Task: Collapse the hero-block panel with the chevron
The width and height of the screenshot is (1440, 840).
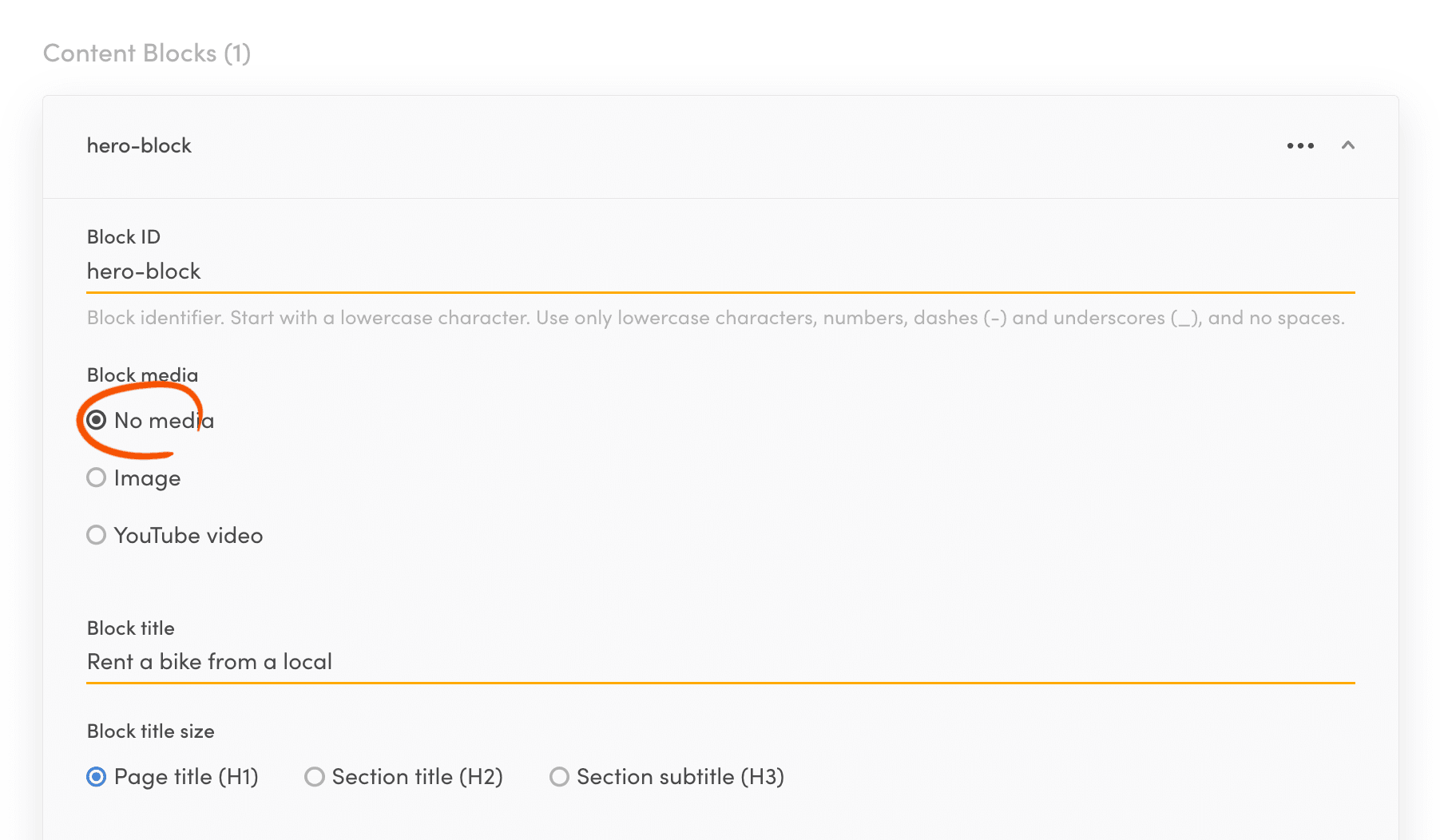Action: (1348, 145)
